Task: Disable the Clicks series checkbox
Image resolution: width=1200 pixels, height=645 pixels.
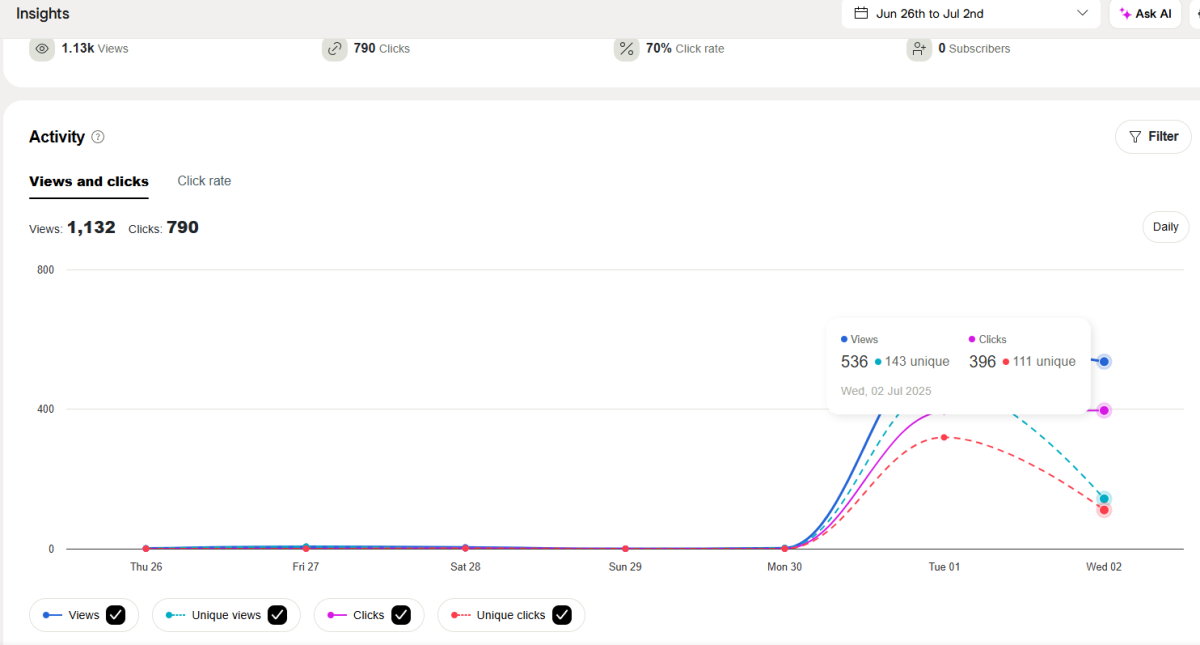Action: pyautogui.click(x=401, y=615)
